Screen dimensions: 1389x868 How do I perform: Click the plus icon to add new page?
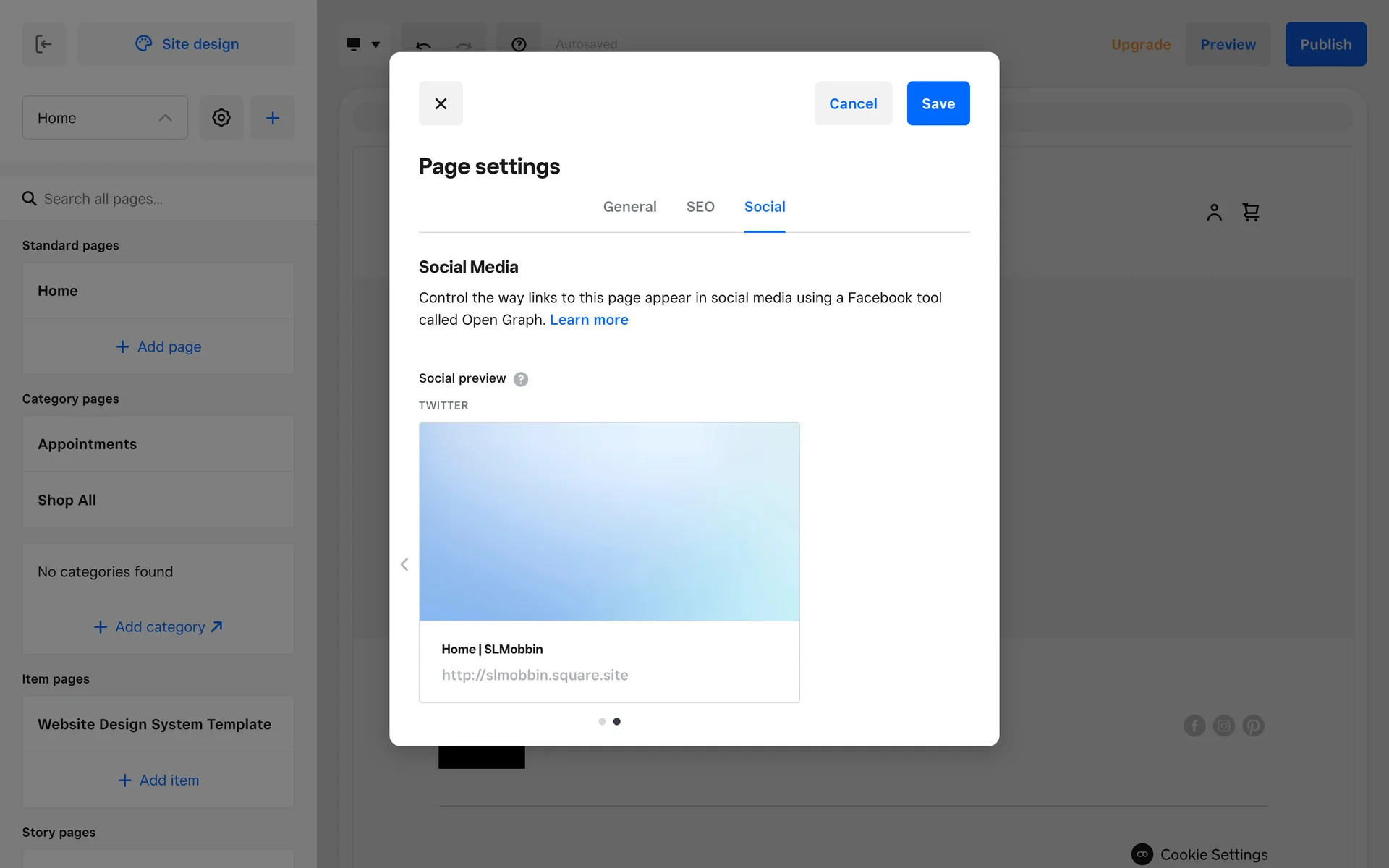coord(272,118)
